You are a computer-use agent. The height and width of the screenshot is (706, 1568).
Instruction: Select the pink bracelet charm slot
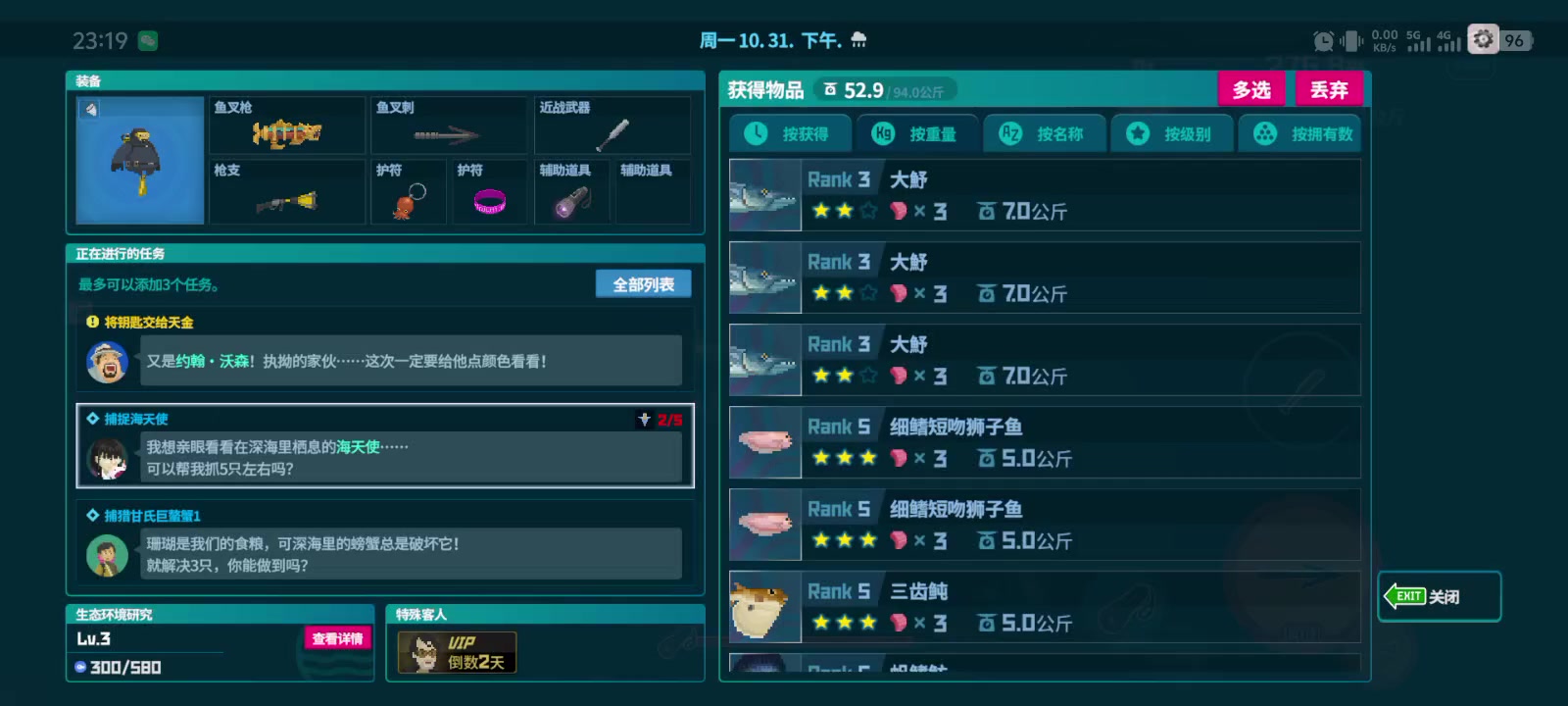490,191
